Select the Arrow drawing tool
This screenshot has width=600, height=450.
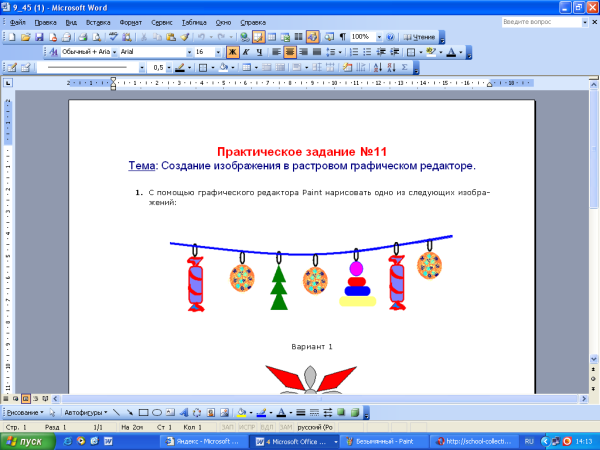click(130, 412)
